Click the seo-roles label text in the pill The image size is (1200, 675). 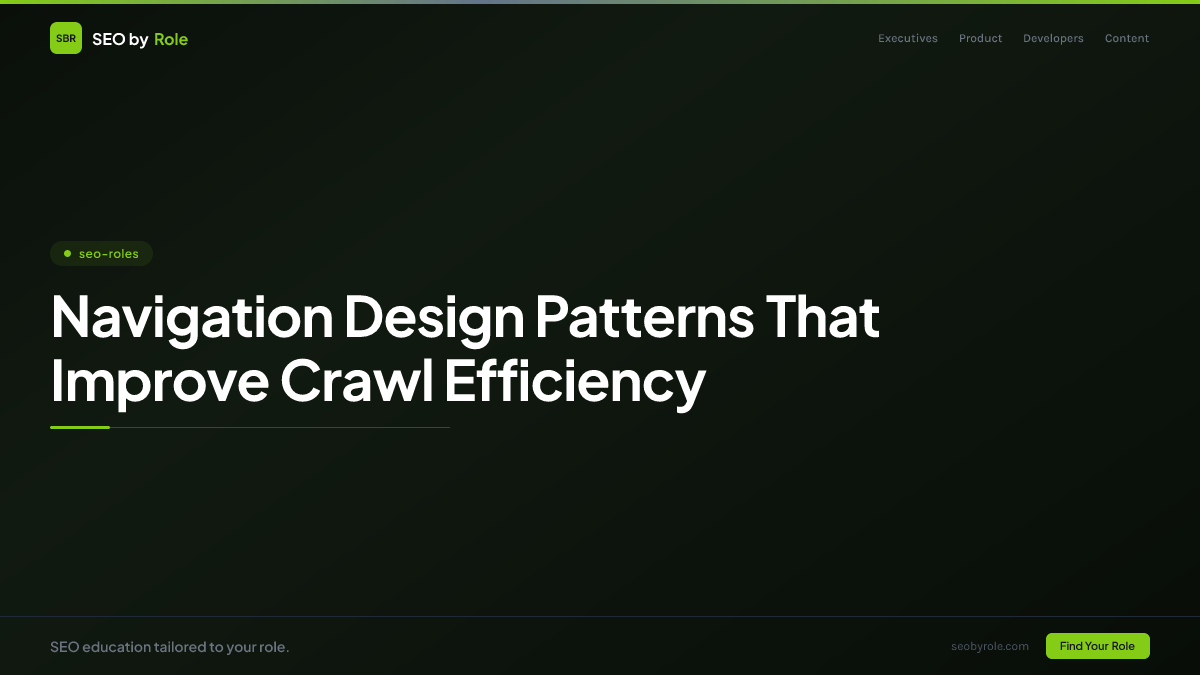[x=108, y=253]
